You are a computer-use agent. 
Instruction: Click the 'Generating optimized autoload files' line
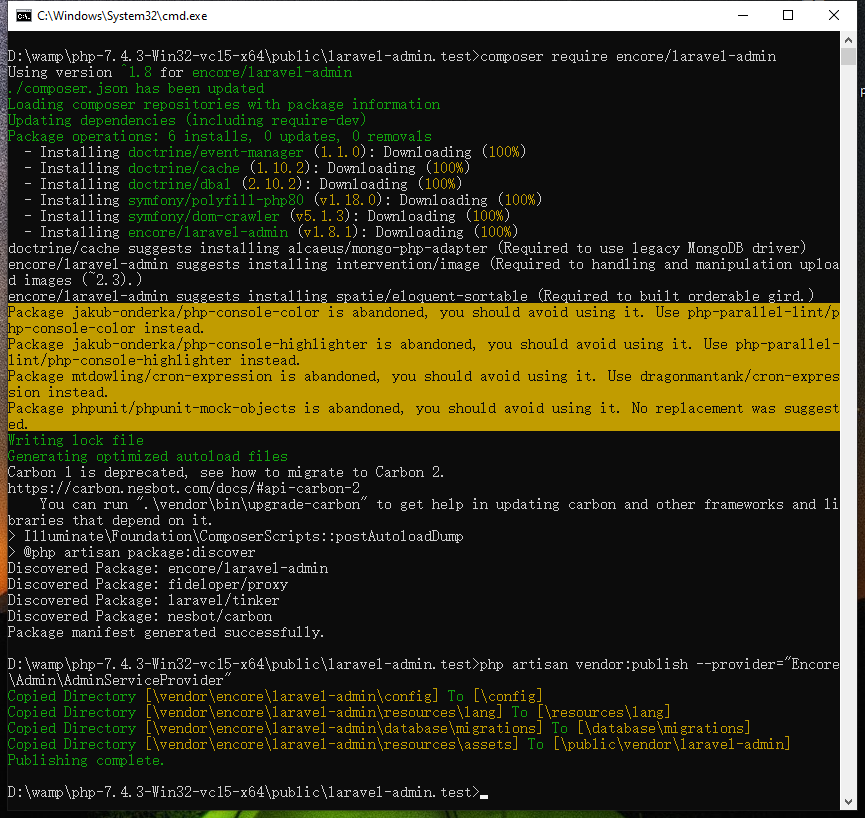(148, 456)
